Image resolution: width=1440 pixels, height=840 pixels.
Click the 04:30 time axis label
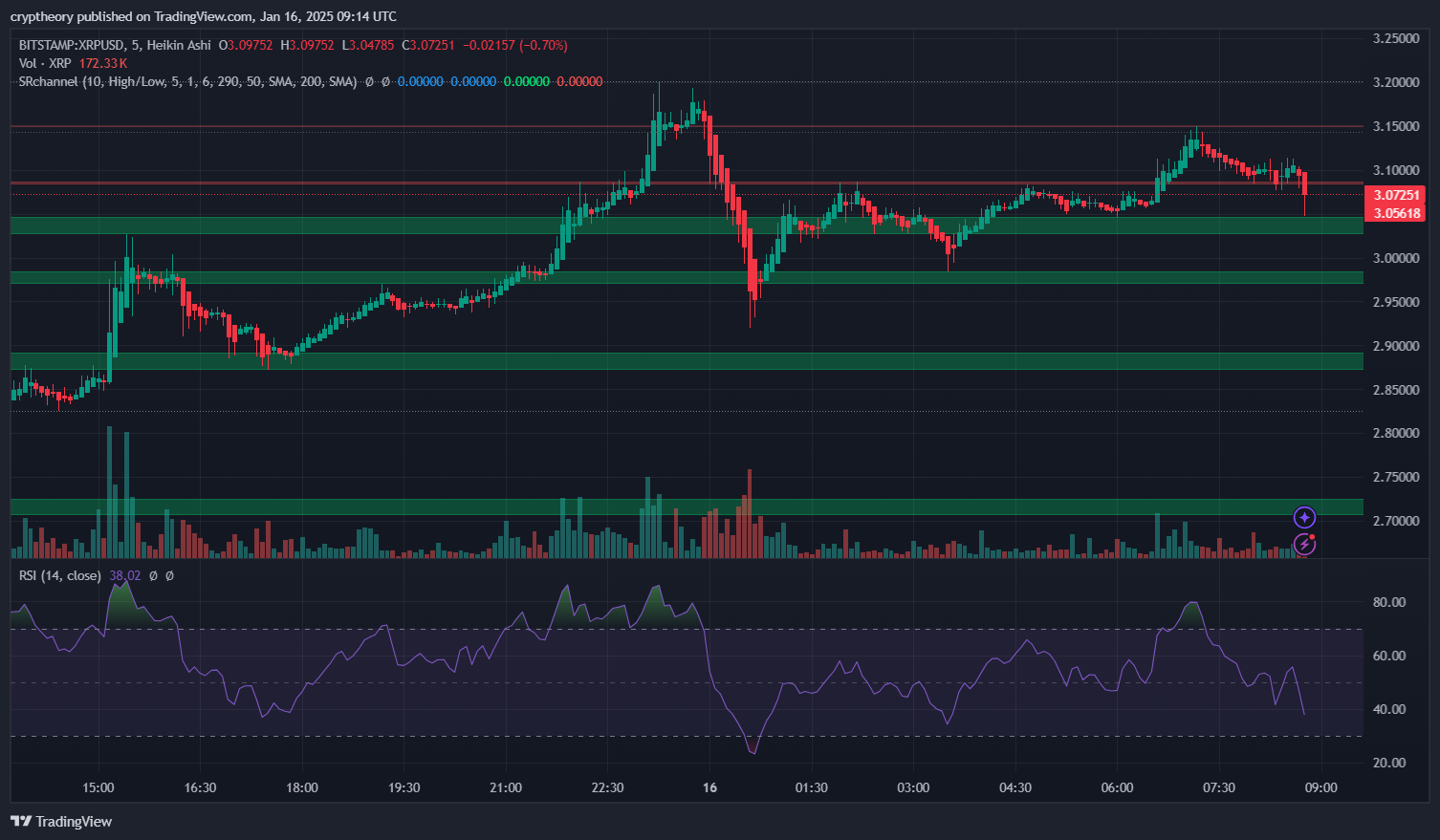1015,787
